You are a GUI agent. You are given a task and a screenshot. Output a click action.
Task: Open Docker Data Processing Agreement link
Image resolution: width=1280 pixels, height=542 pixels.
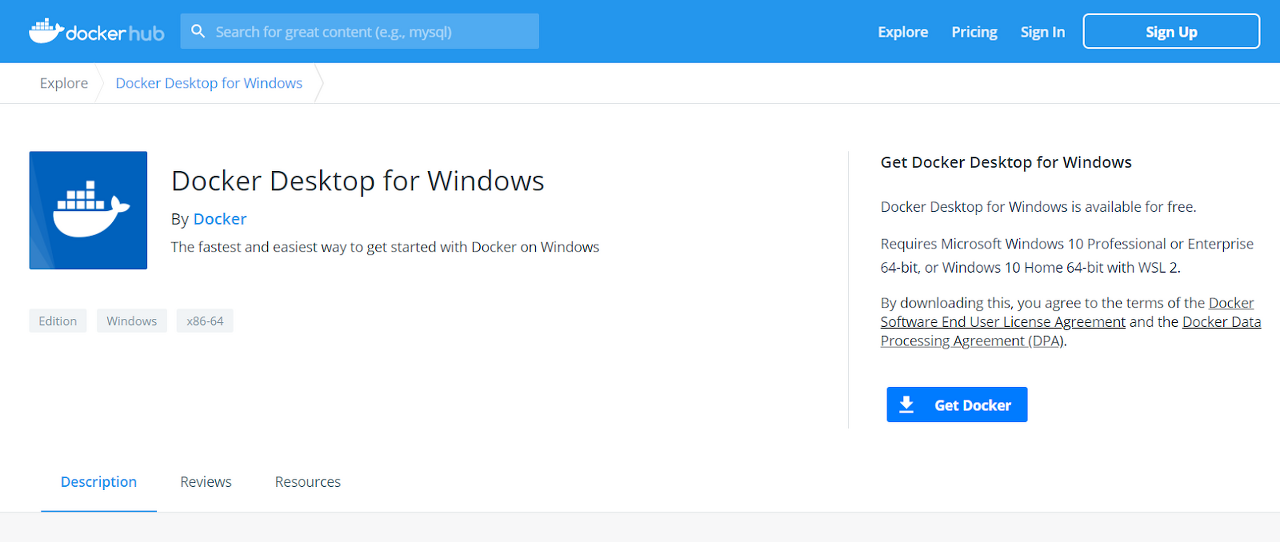pyautogui.click(x=1071, y=331)
